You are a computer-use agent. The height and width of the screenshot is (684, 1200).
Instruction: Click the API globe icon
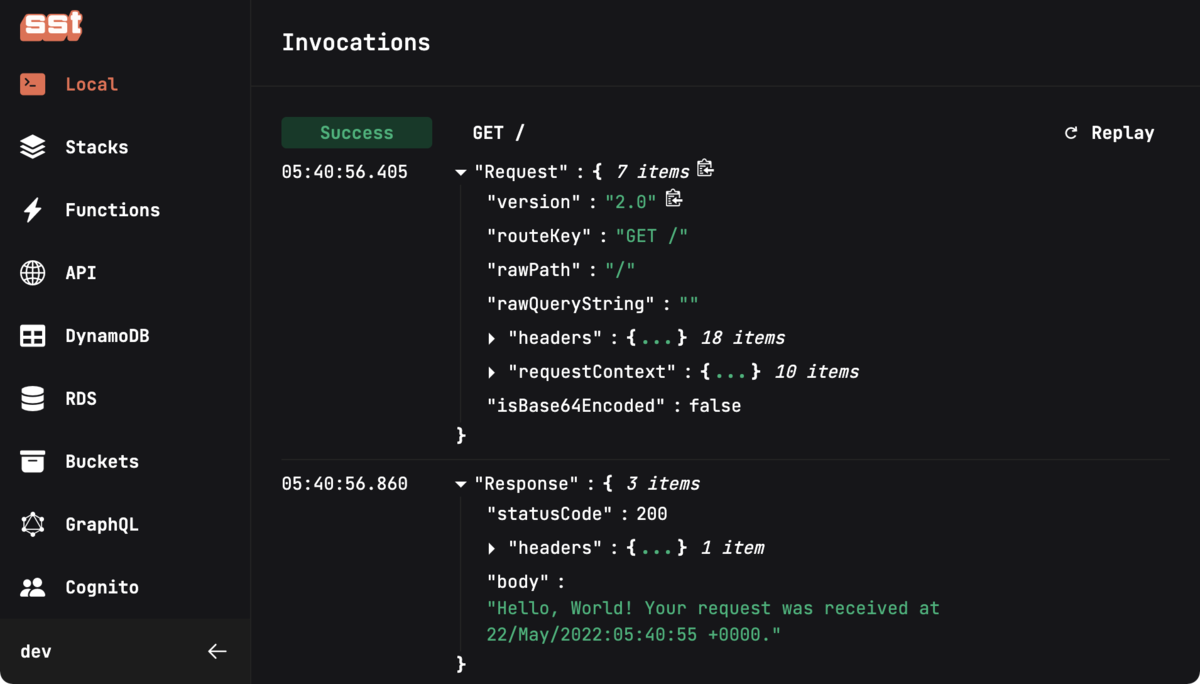33,273
